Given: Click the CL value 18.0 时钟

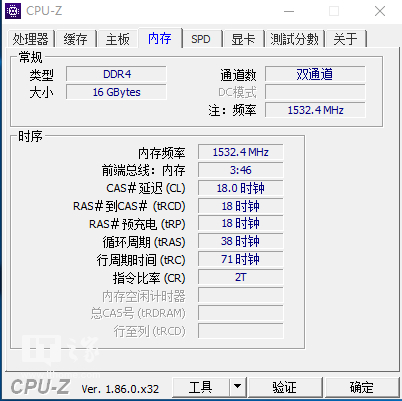Looking at the screenshot, I should pyautogui.click(x=241, y=188).
